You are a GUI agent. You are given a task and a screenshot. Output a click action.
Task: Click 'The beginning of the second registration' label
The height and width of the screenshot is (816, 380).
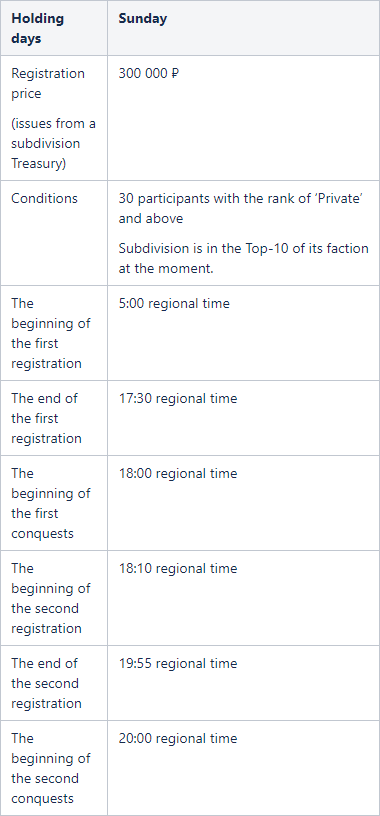[51, 598]
